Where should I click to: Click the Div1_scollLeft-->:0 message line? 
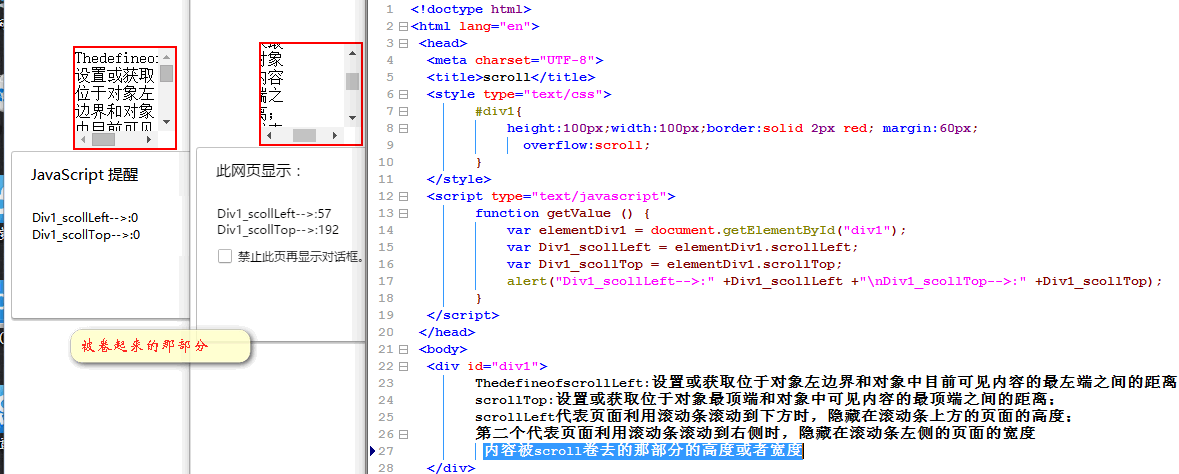[85, 218]
